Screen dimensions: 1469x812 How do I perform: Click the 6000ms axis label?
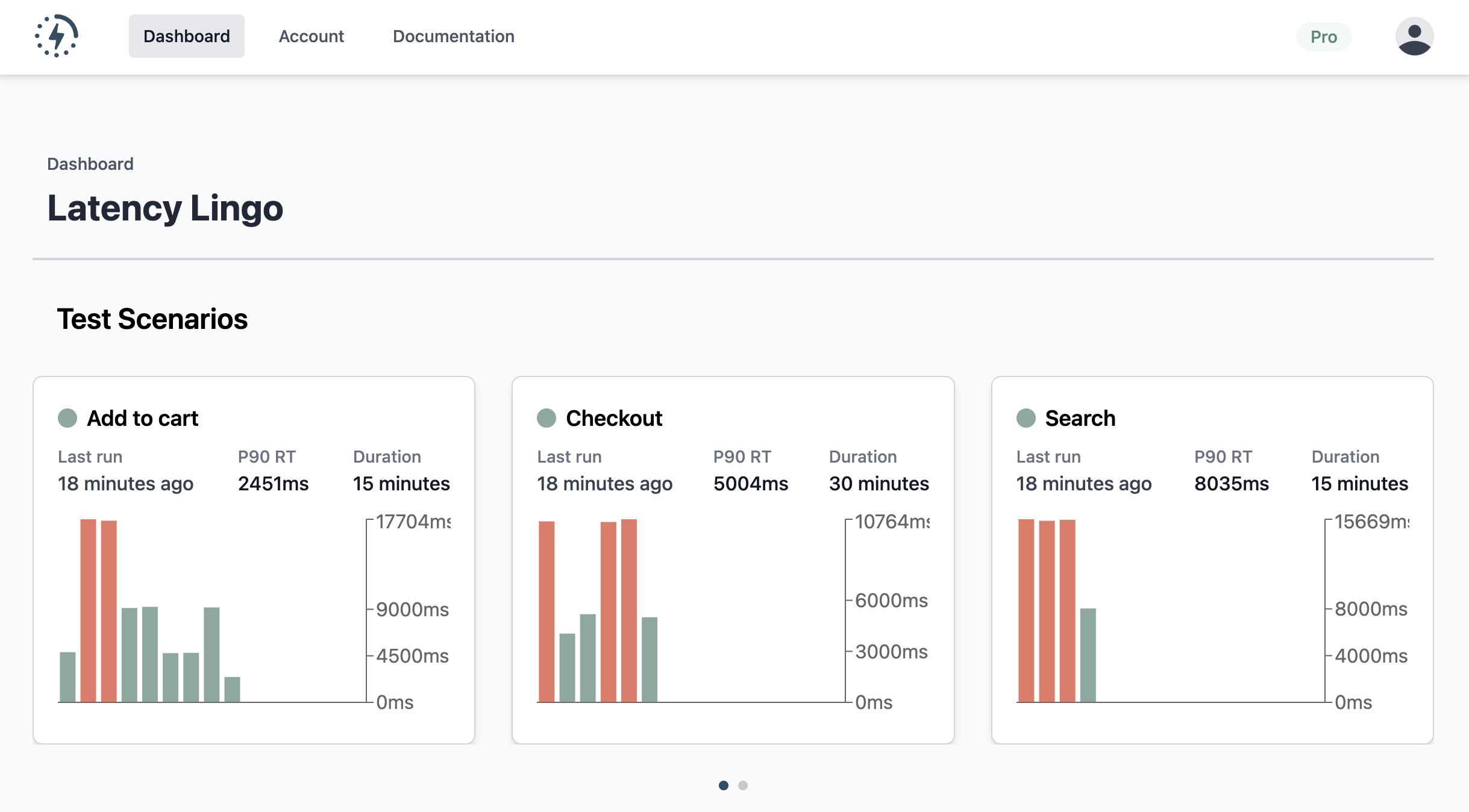[x=892, y=601]
